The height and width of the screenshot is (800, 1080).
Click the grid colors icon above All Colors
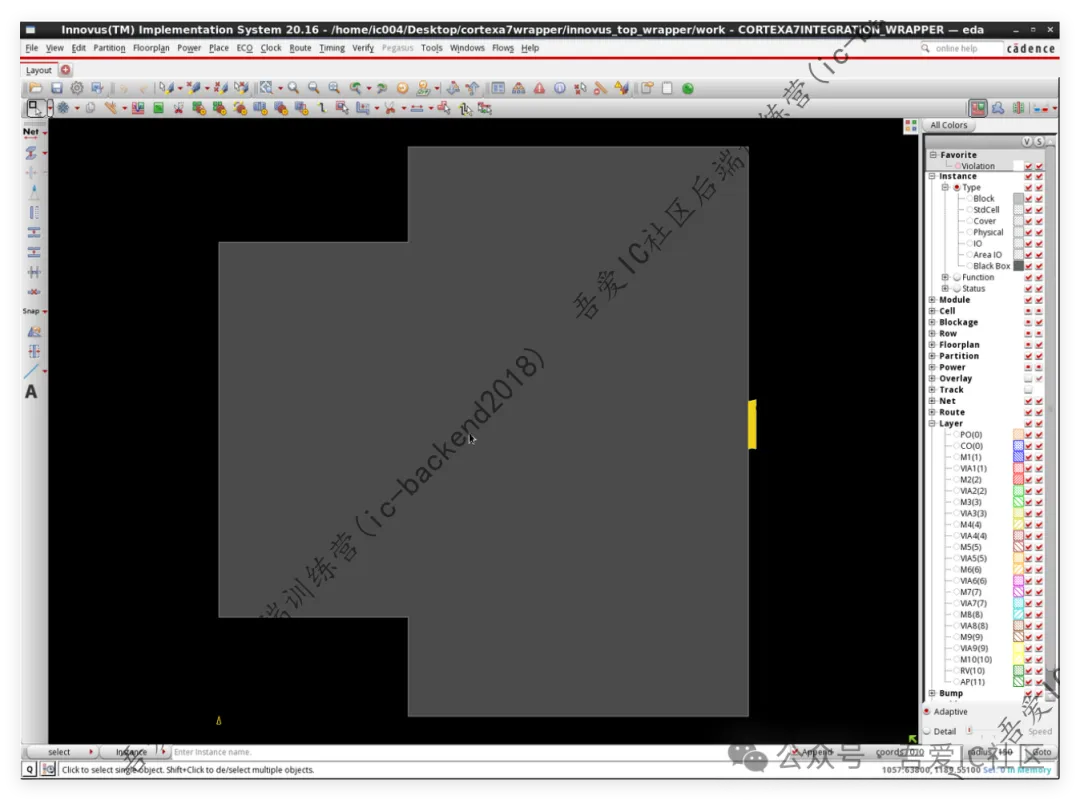point(911,125)
